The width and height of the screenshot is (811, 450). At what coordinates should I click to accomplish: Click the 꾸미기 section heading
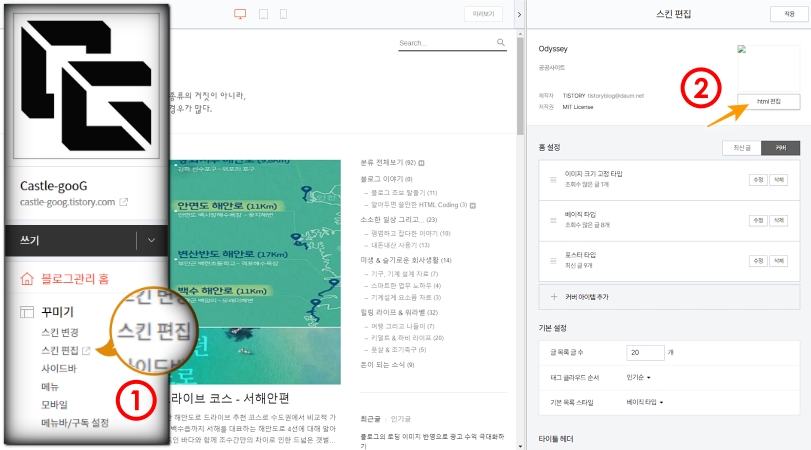tap(57, 312)
